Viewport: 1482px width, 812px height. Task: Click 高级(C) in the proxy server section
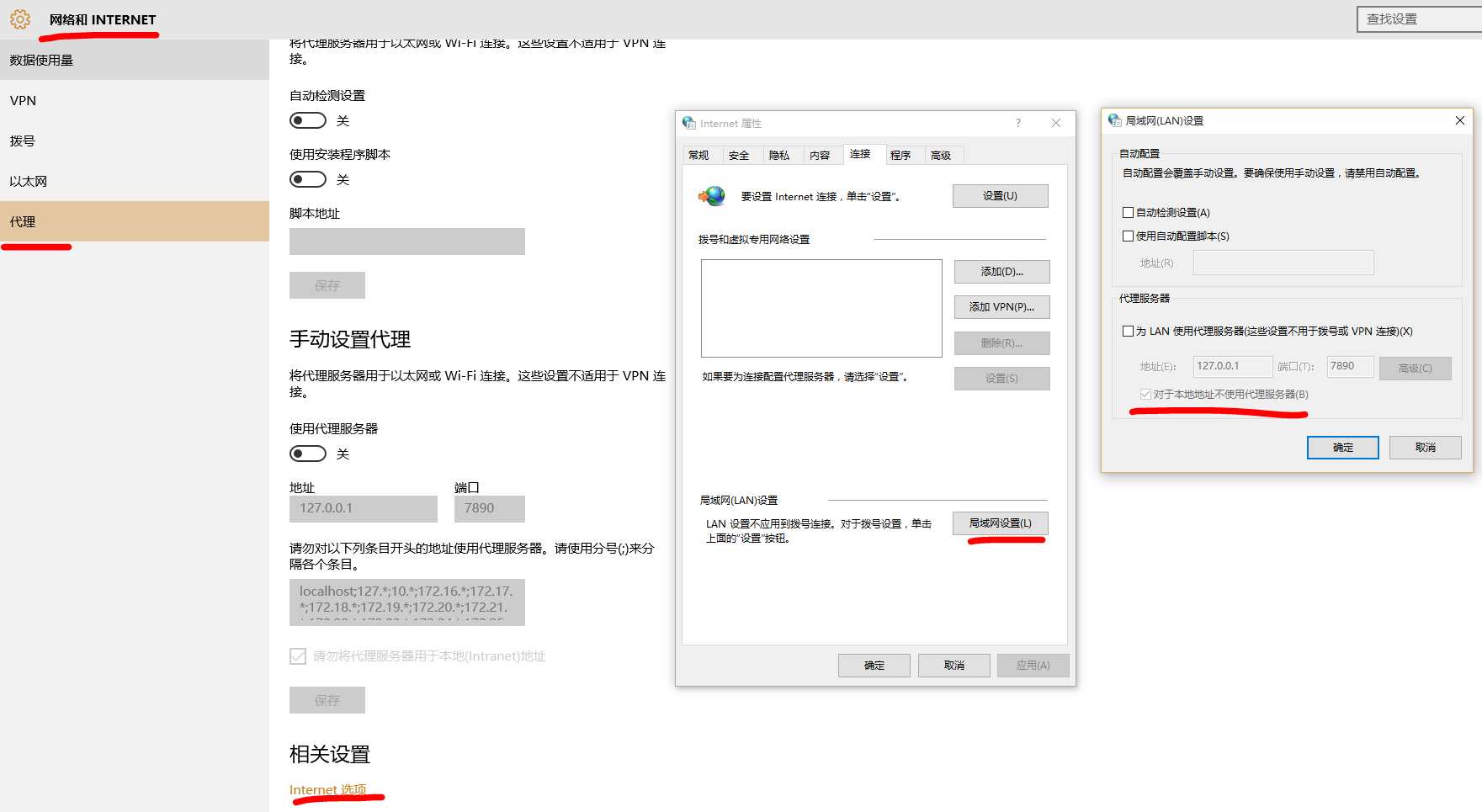(1415, 368)
